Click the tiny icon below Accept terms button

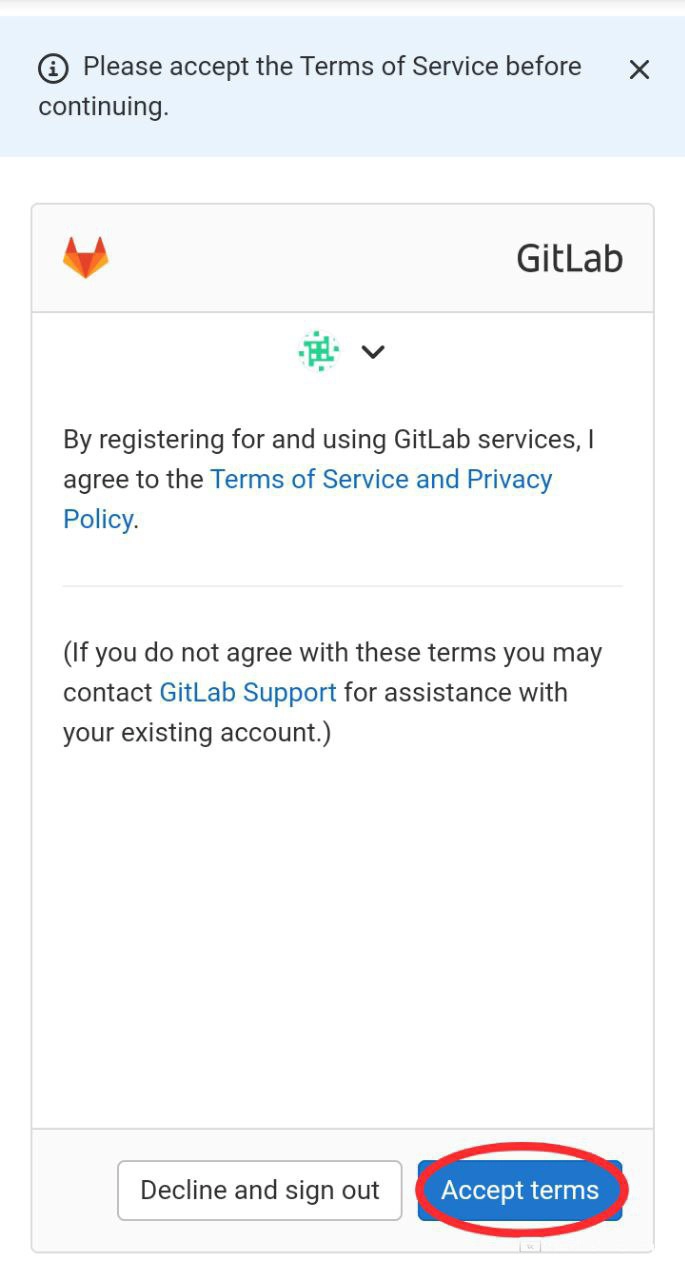click(530, 1246)
